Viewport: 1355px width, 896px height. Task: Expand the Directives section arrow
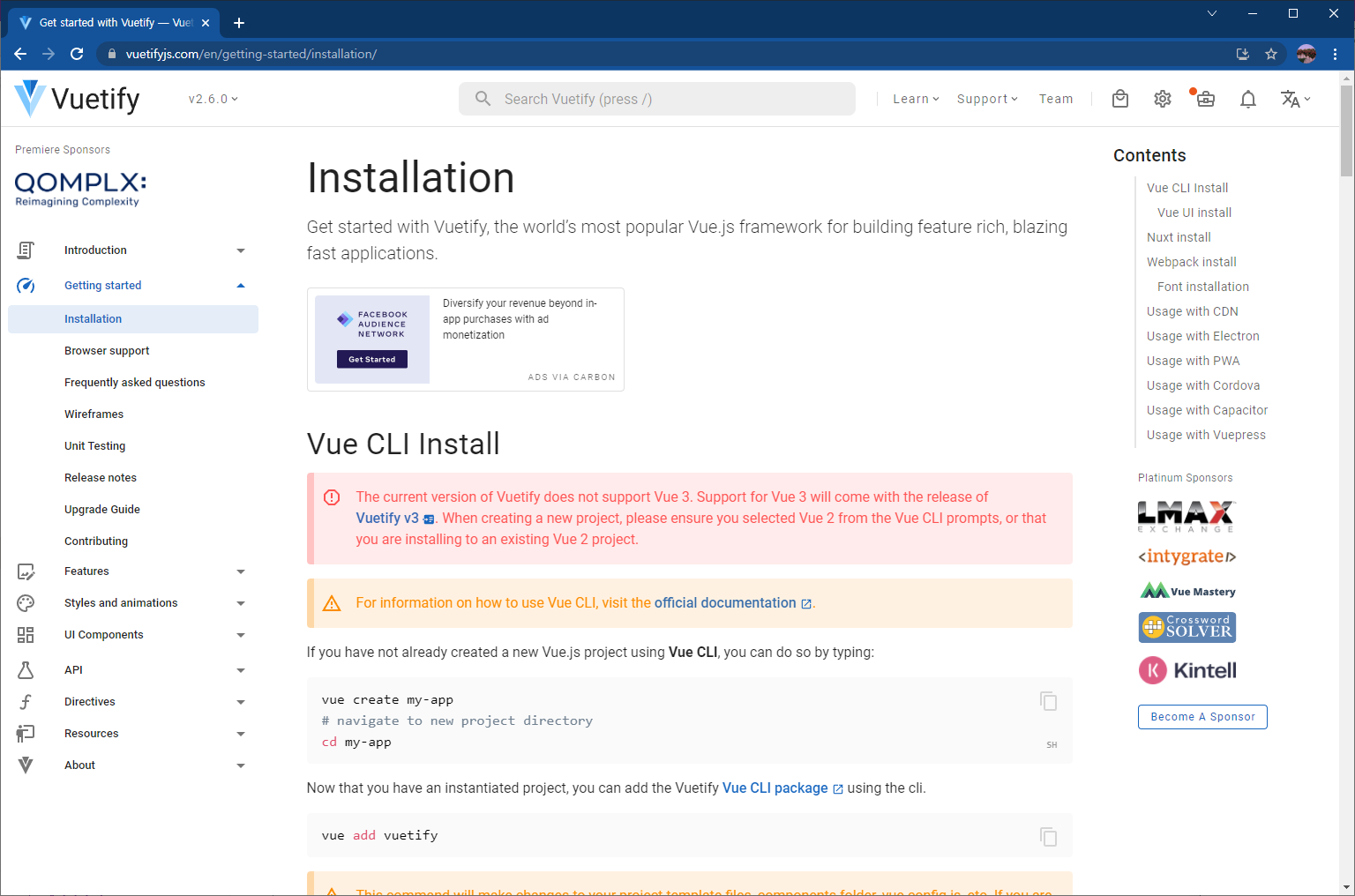click(x=241, y=702)
